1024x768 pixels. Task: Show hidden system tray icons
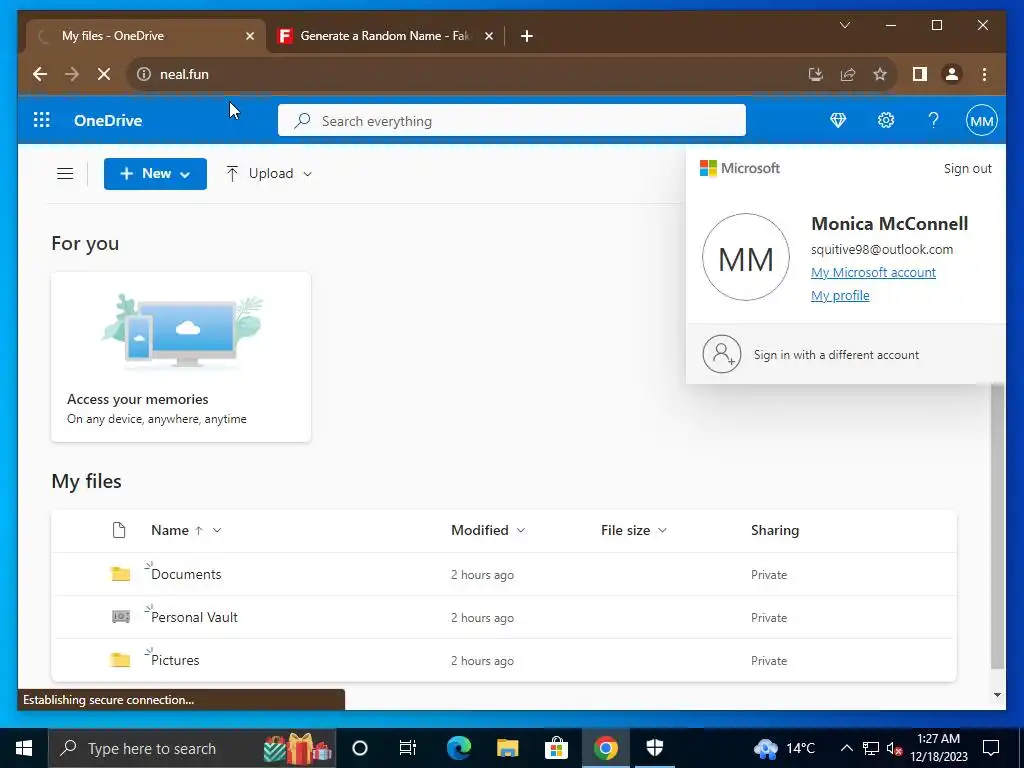click(x=846, y=748)
